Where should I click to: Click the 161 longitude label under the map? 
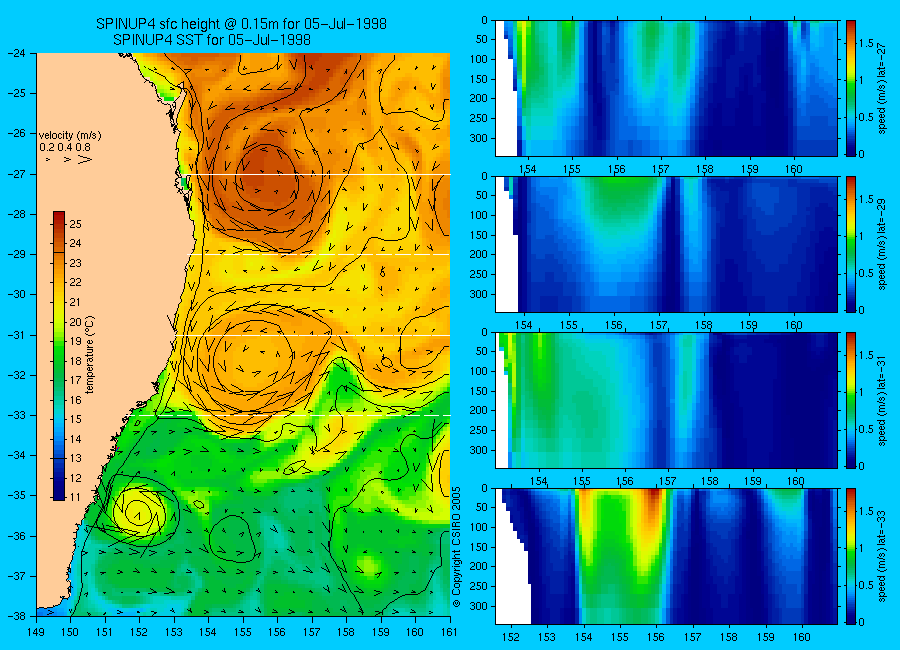tap(449, 632)
